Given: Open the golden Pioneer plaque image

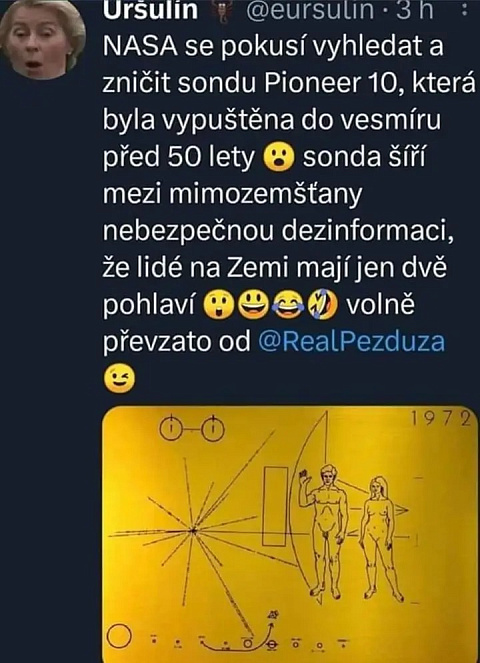Looking at the screenshot, I should pyautogui.click(x=291, y=534).
